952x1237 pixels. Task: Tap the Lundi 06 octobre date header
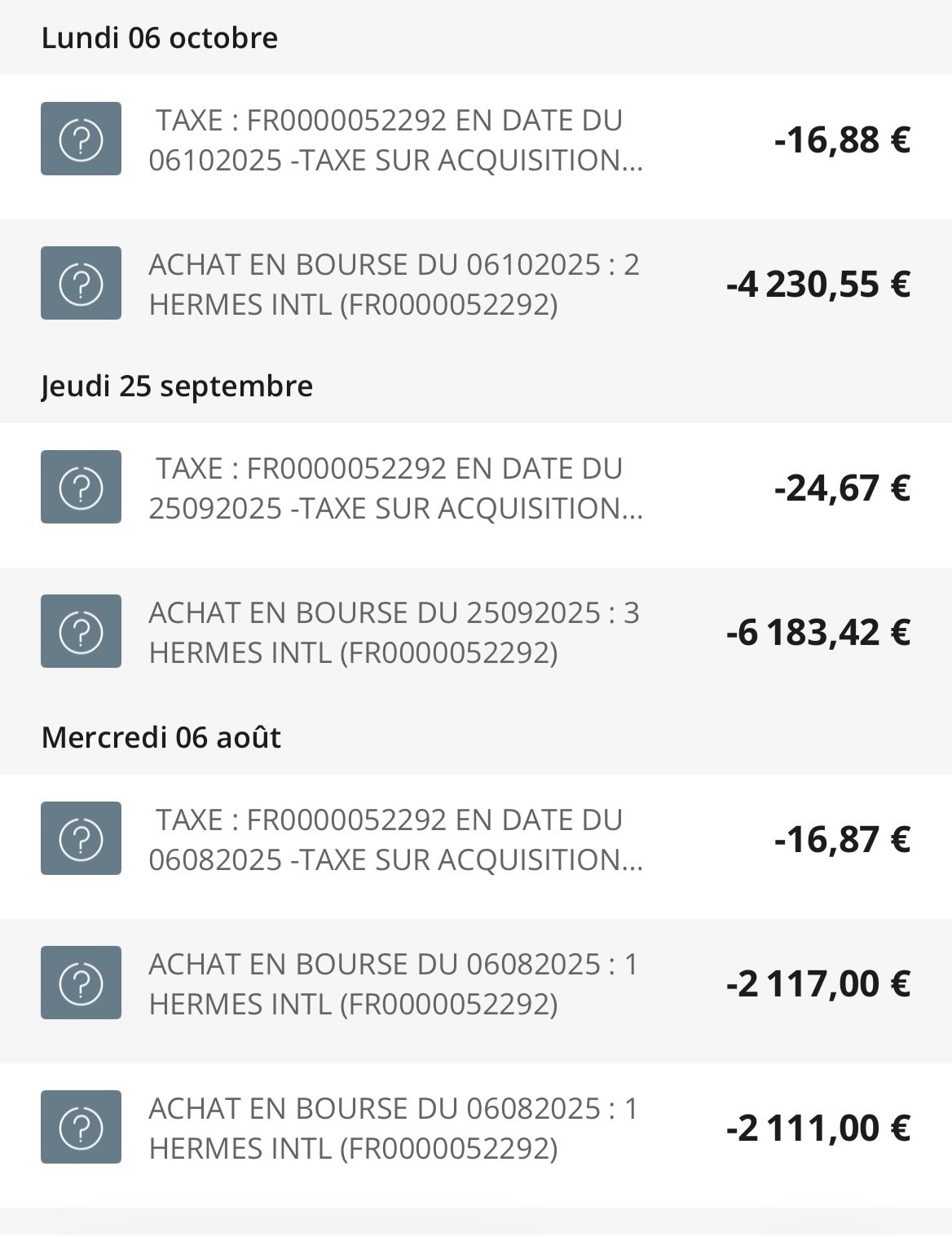coord(160,38)
